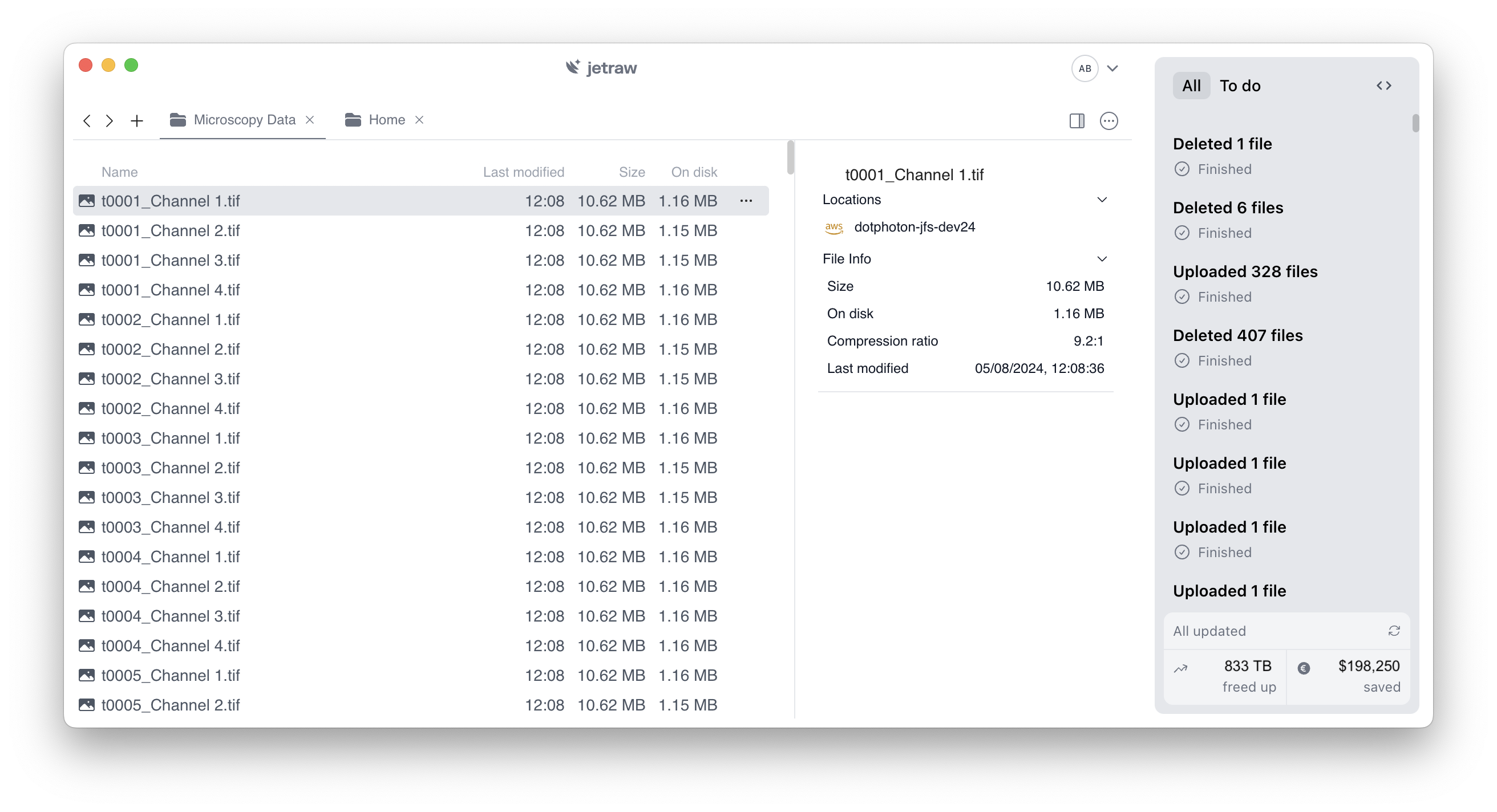
Task: Click the AB account avatar
Action: tap(1085, 68)
